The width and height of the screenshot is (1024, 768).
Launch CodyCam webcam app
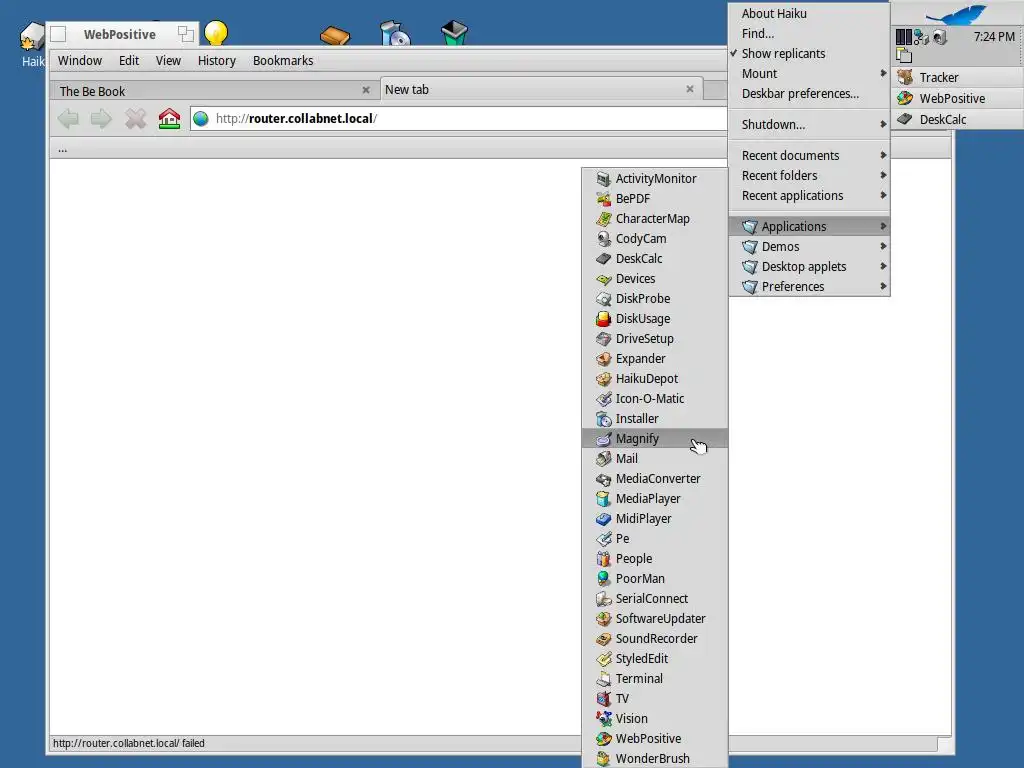click(x=654, y=238)
